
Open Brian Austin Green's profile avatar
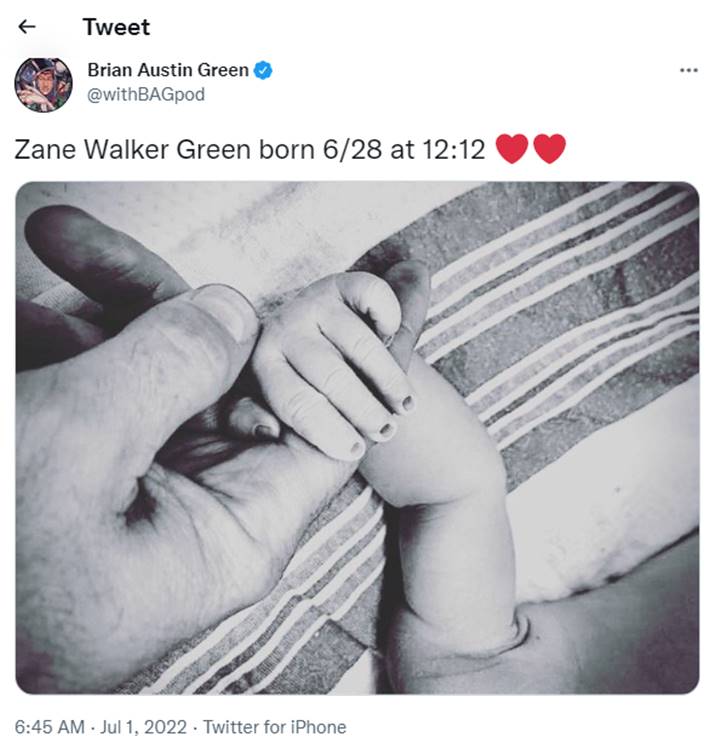click(44, 85)
